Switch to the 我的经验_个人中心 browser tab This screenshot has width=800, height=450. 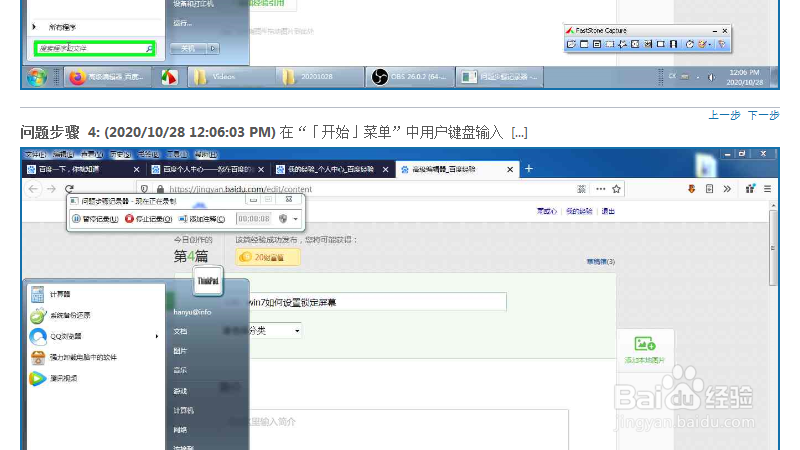(x=332, y=169)
